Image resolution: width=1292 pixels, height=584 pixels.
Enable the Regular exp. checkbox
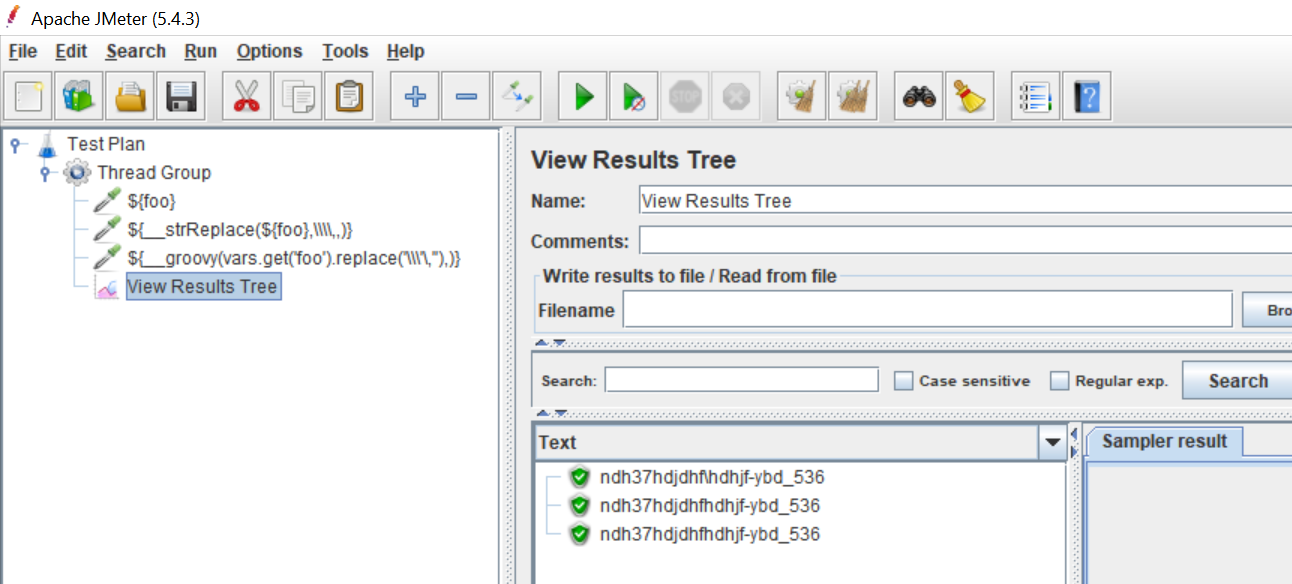[x=1059, y=381]
